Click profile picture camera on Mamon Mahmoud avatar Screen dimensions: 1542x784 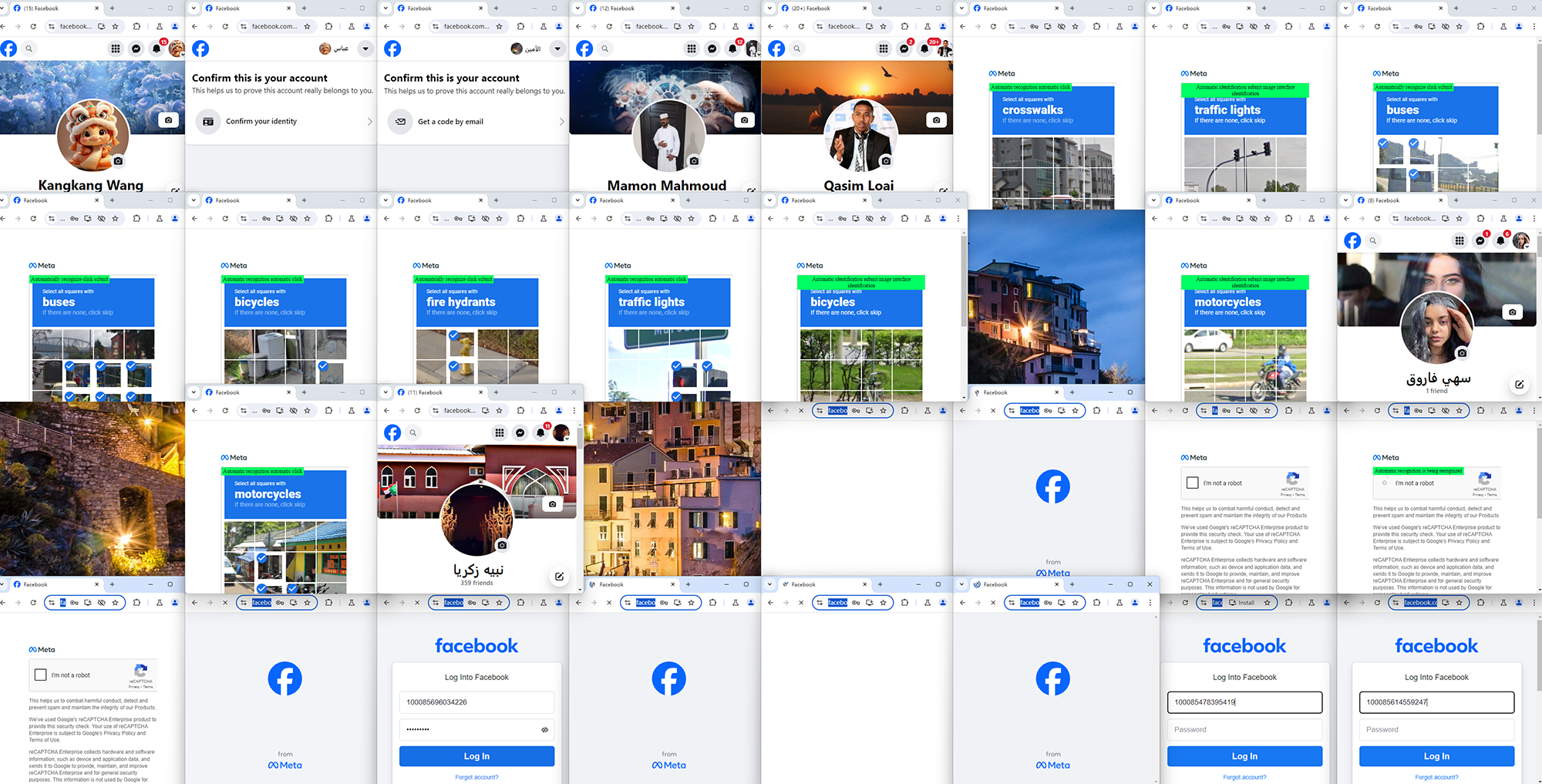(x=694, y=161)
